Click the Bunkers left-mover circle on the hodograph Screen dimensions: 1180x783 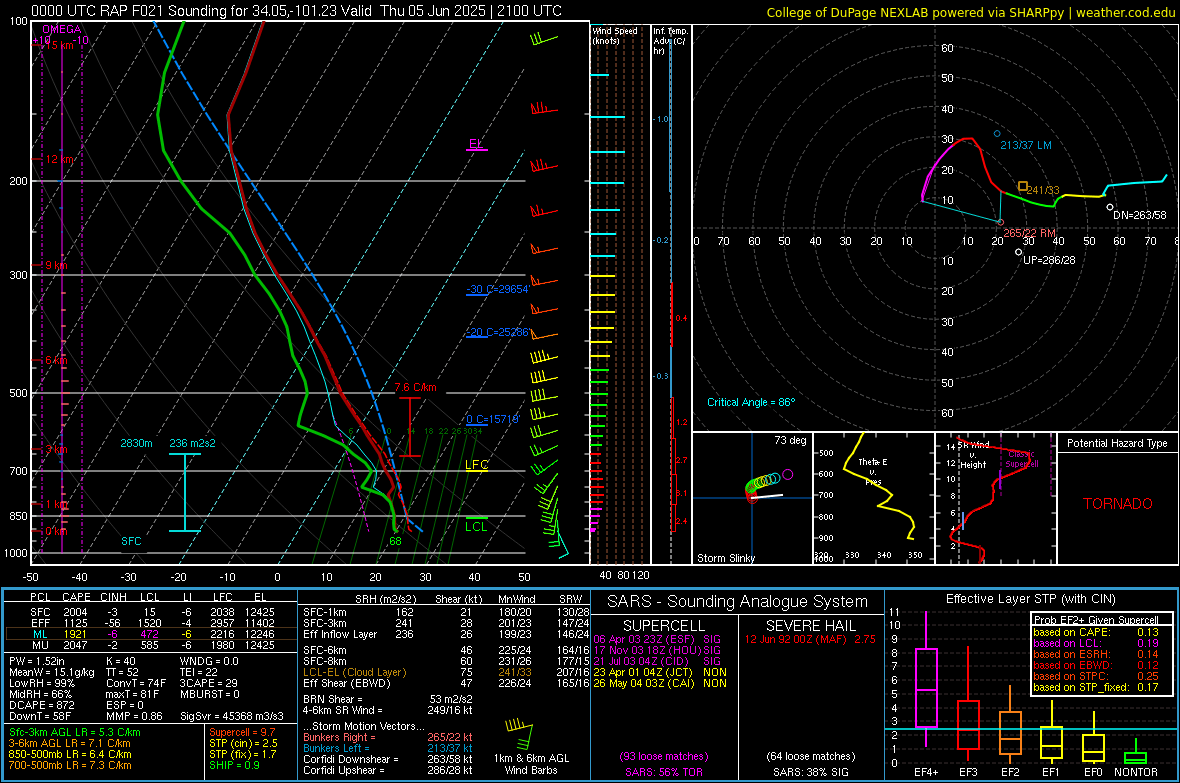point(997,134)
